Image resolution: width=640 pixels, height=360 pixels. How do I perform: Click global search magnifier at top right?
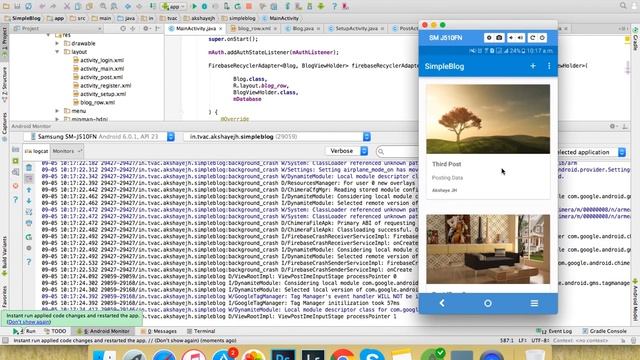(623, 6)
